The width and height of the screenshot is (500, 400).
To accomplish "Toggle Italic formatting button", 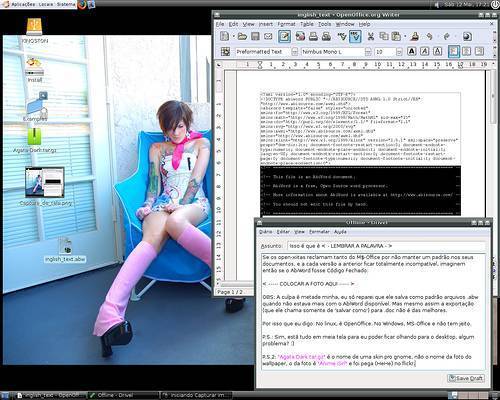I will (x=424, y=51).
